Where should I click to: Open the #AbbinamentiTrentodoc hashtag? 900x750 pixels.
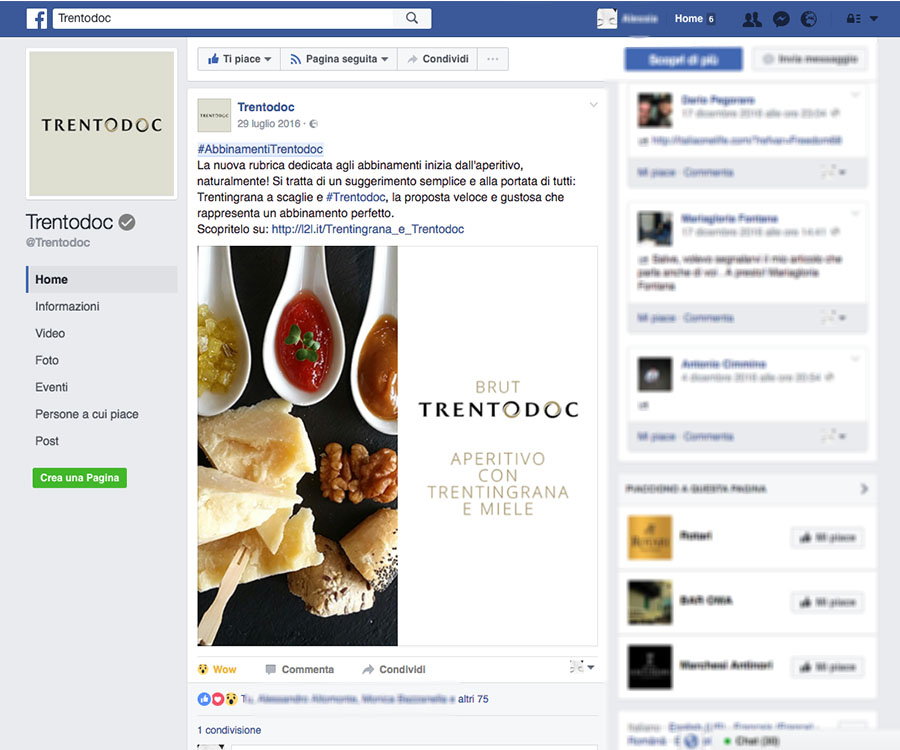click(x=260, y=149)
